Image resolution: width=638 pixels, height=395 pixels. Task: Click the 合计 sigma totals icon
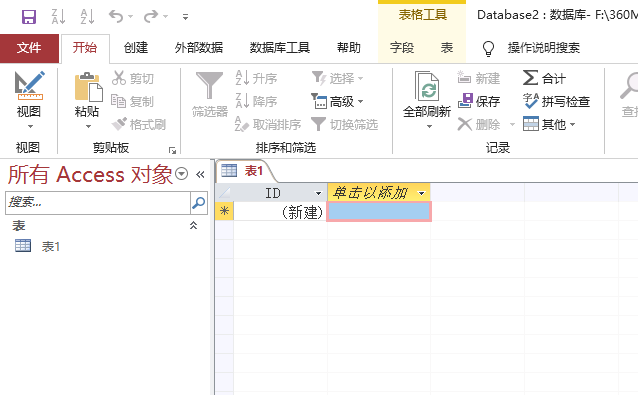pyautogui.click(x=530, y=78)
